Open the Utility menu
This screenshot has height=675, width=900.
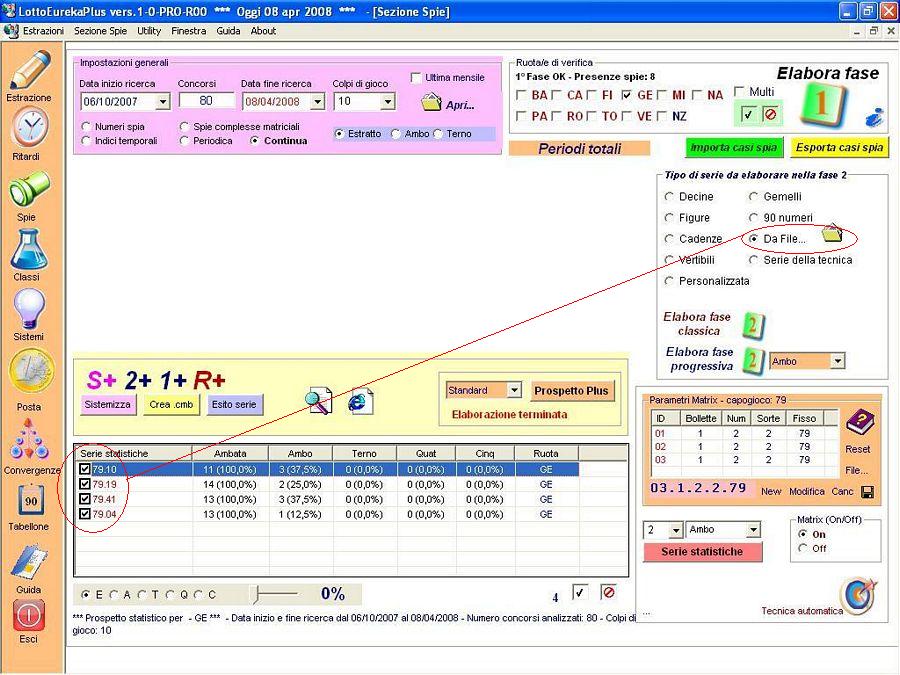[149, 31]
